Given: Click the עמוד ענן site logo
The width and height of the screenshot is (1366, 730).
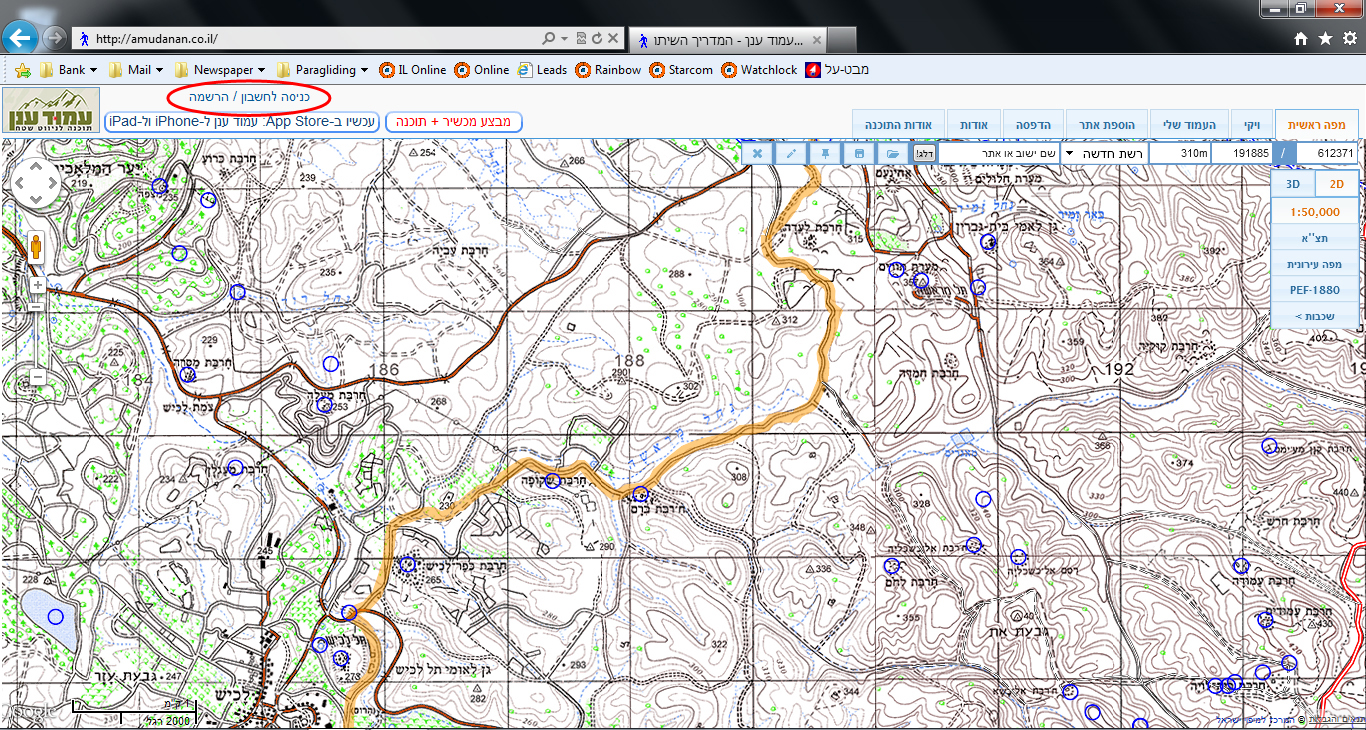Looking at the screenshot, I should pyautogui.click(x=51, y=110).
